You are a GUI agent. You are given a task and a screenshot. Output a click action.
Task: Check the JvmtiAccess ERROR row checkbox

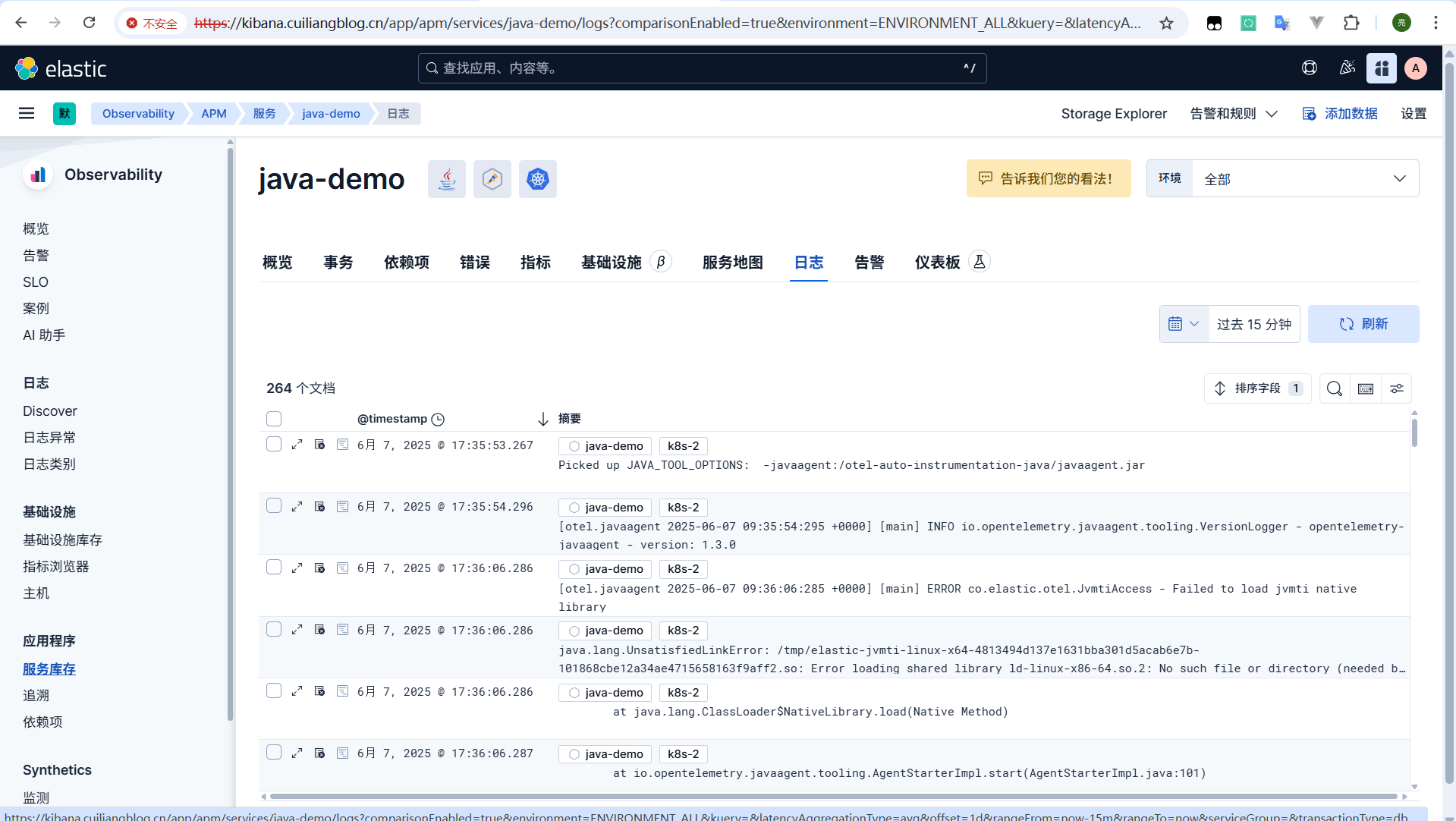pyautogui.click(x=274, y=567)
